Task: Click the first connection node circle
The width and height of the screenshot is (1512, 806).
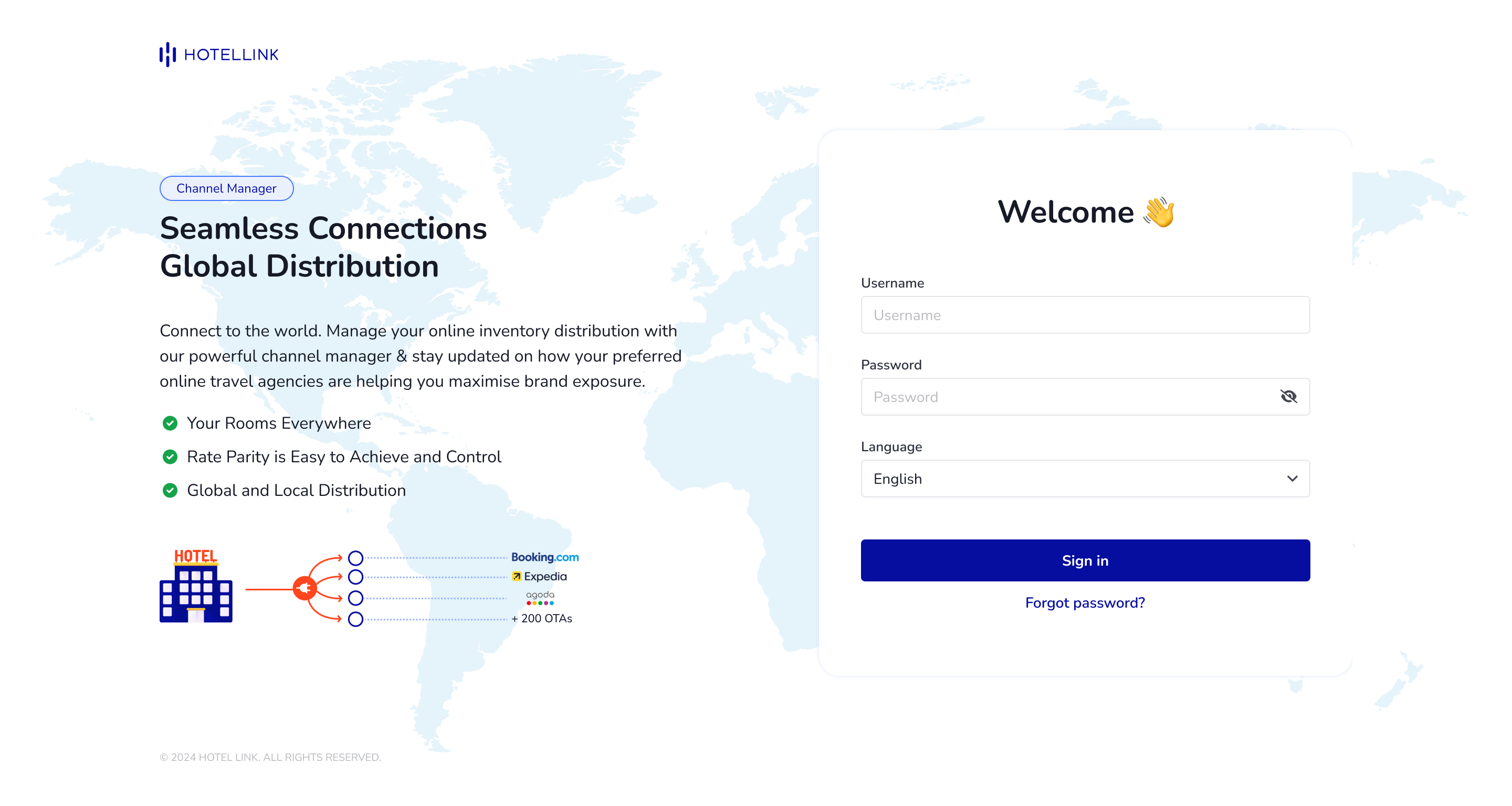Action: (x=355, y=559)
